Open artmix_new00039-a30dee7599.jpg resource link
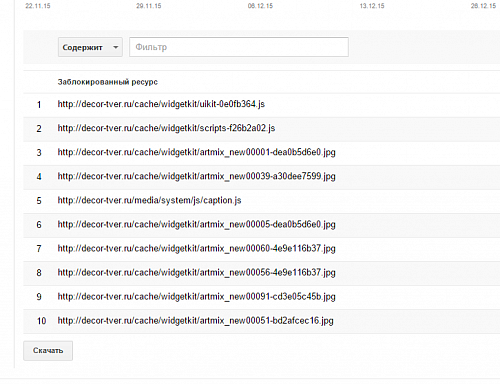 click(196, 176)
